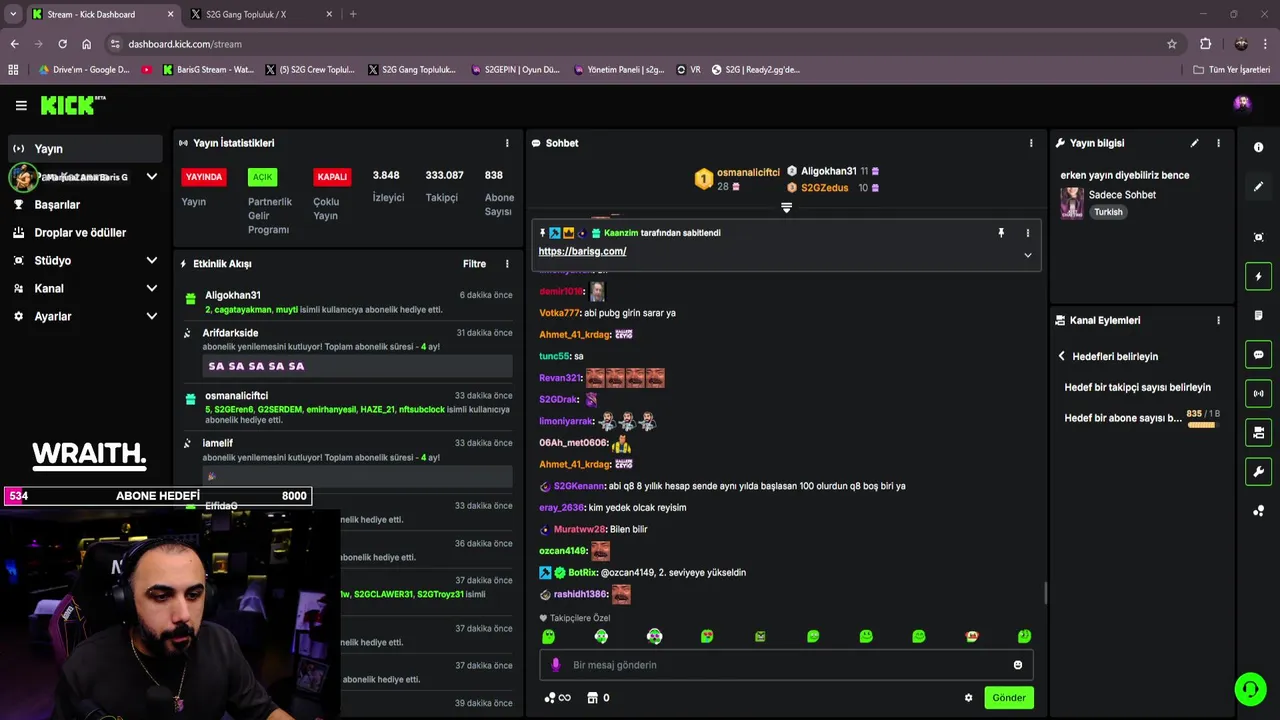
Task: Open the barisg.com pinned link
Action: click(x=582, y=251)
